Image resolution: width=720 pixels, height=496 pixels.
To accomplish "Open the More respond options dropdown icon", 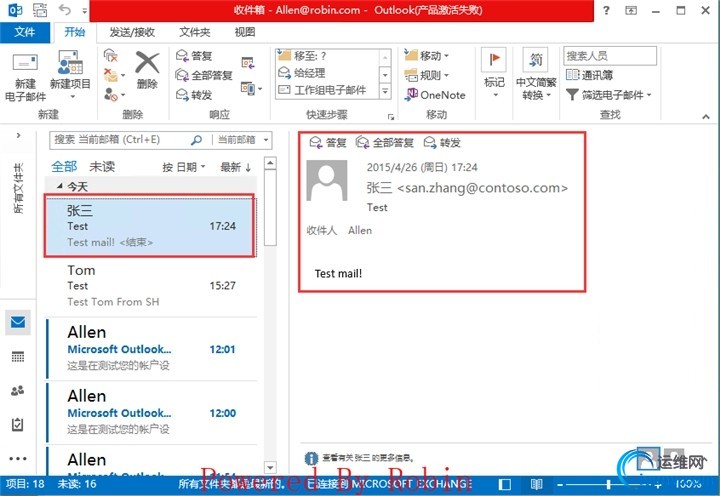I will point(252,88).
